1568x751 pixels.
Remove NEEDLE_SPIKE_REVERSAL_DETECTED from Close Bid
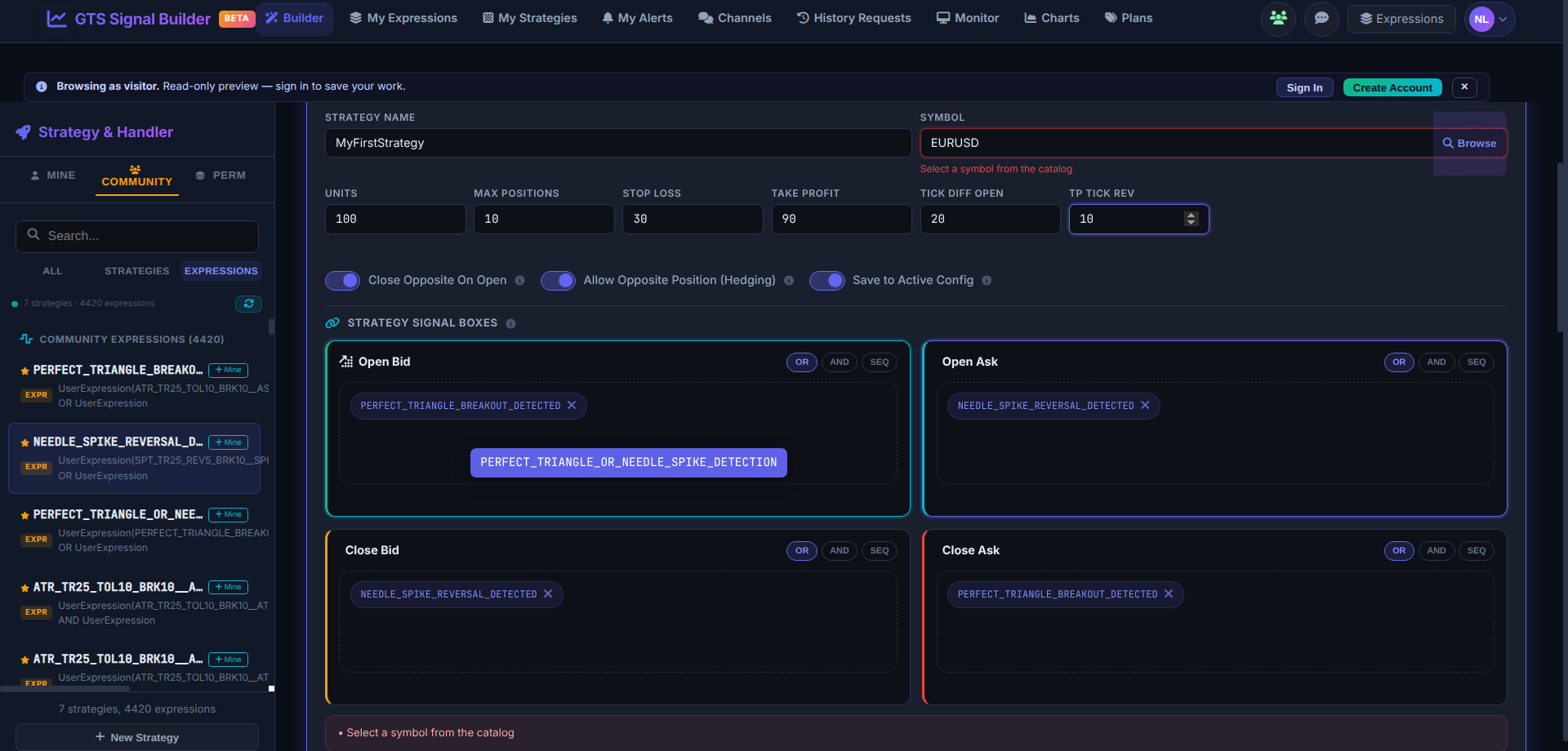click(x=548, y=594)
